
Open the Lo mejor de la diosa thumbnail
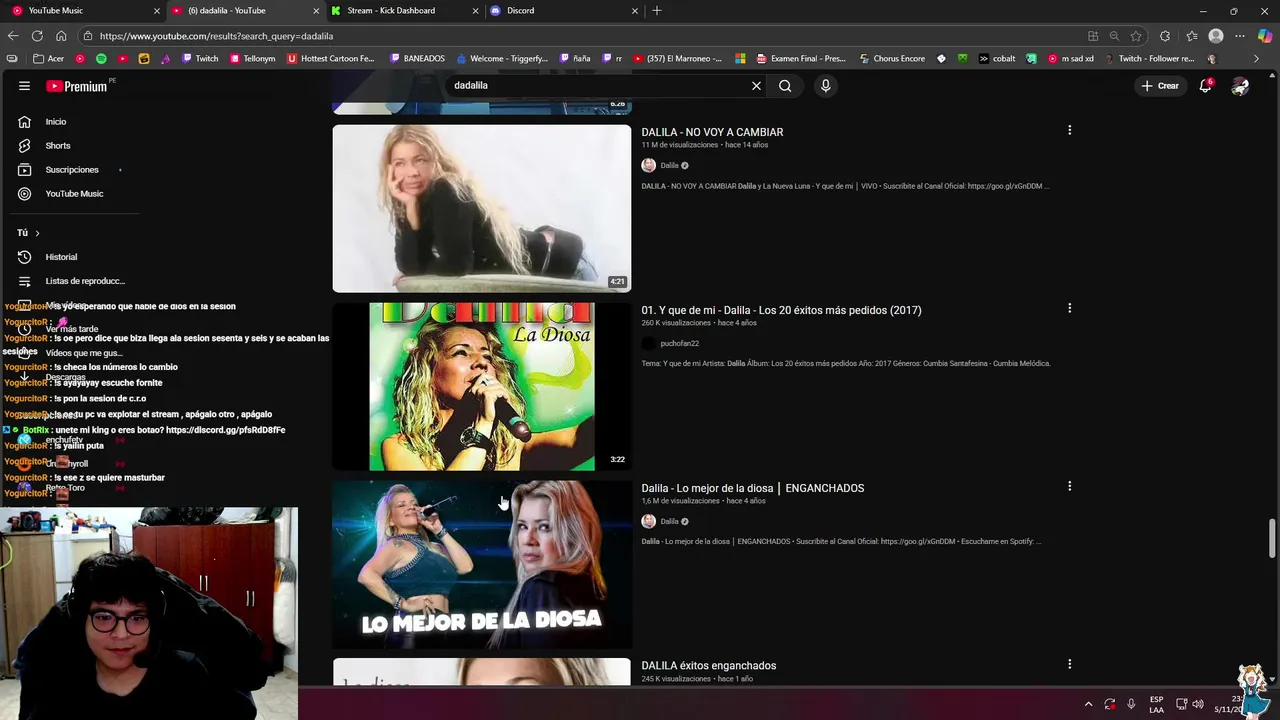point(482,564)
